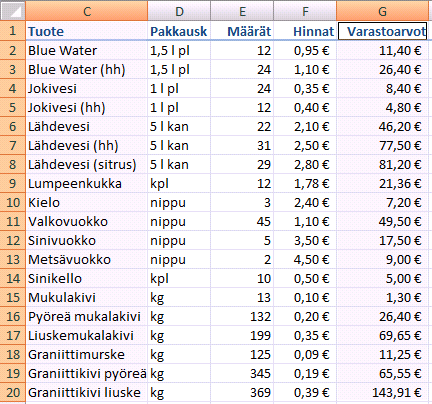Click the 132 quantity cell
432x404 pixels.
point(242,316)
